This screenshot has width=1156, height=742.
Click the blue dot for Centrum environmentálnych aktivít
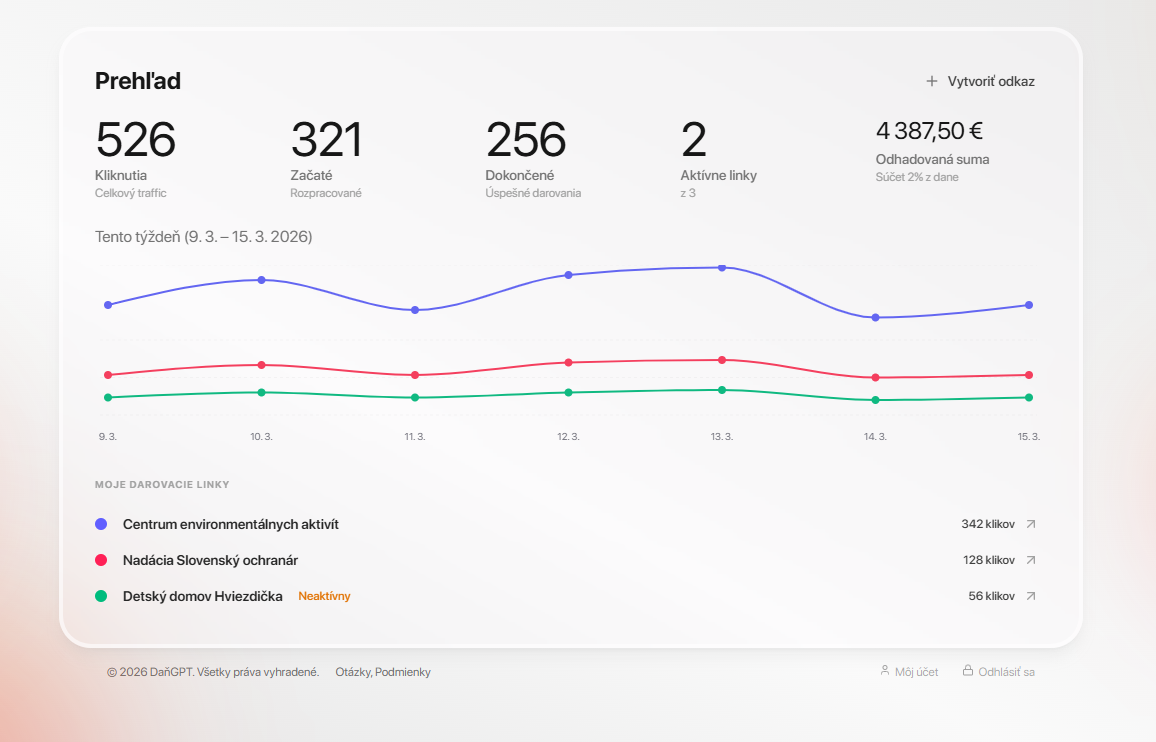tap(101, 524)
